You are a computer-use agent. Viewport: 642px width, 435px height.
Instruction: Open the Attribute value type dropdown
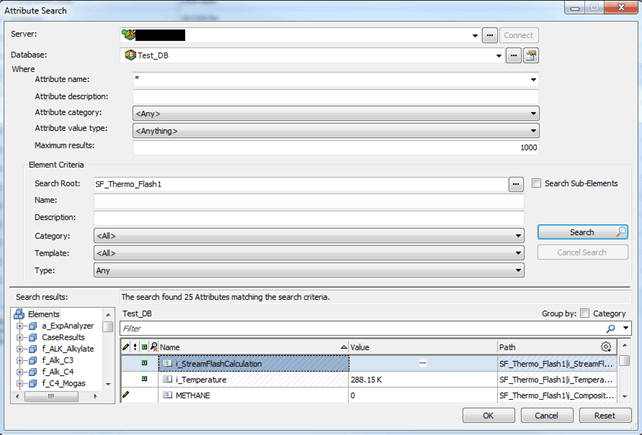pos(533,131)
